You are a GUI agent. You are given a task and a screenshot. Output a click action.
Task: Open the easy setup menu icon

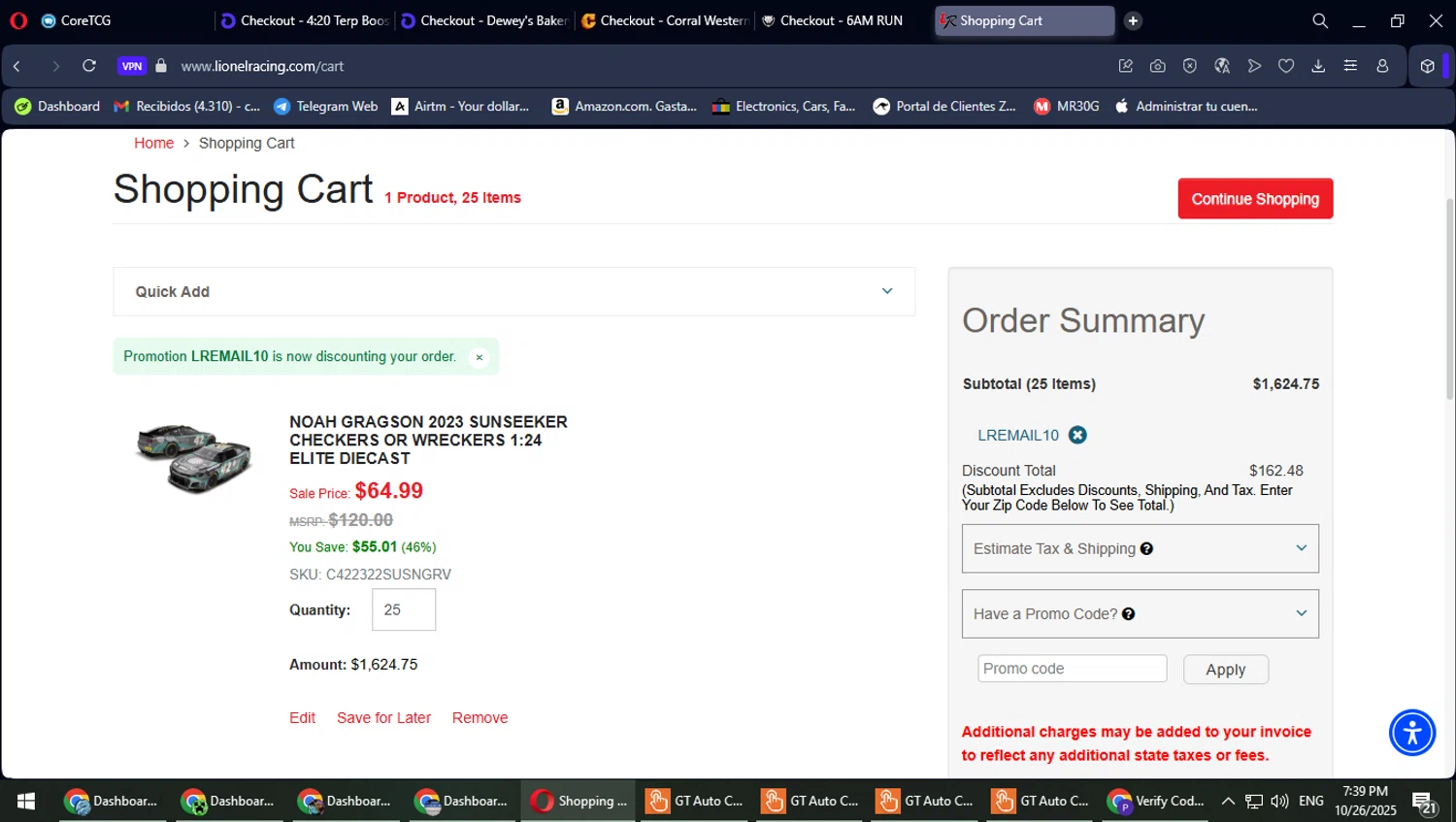pos(1350,66)
